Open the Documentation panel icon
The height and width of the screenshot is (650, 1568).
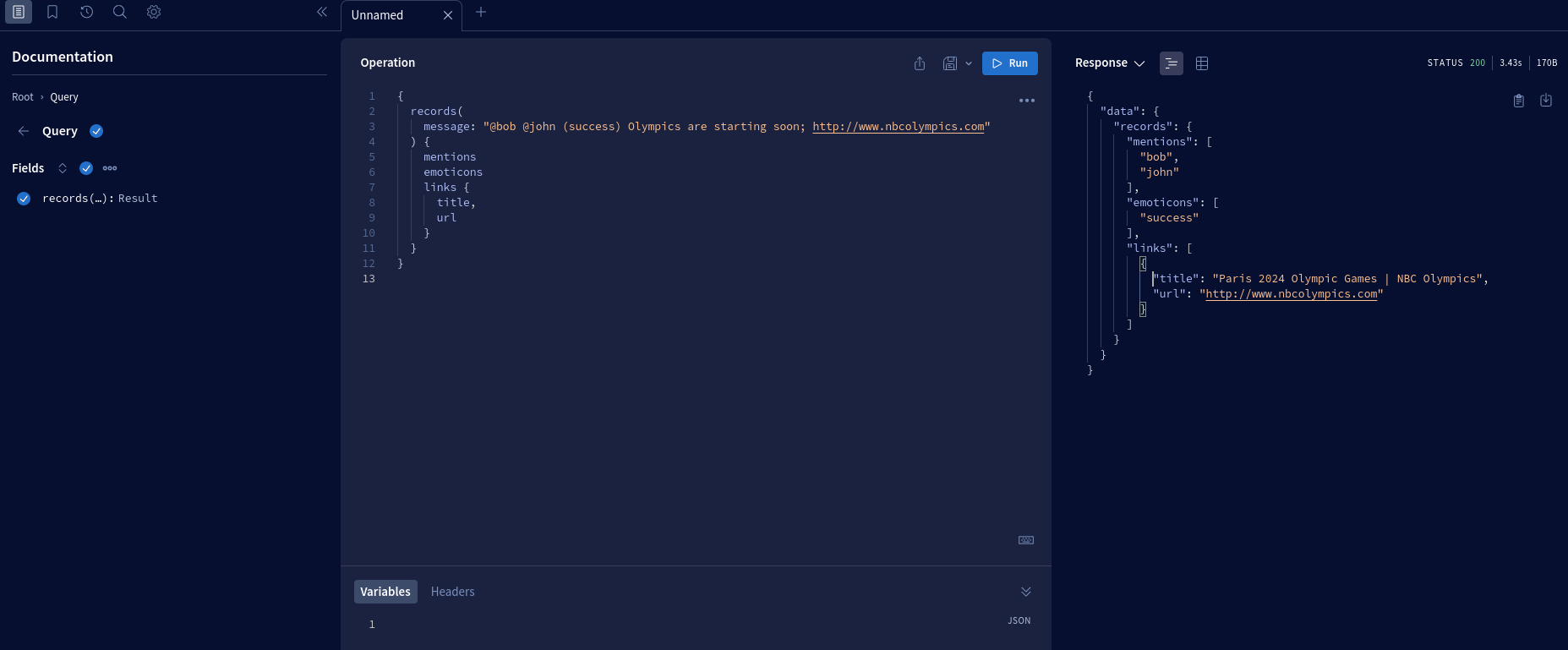(x=19, y=12)
